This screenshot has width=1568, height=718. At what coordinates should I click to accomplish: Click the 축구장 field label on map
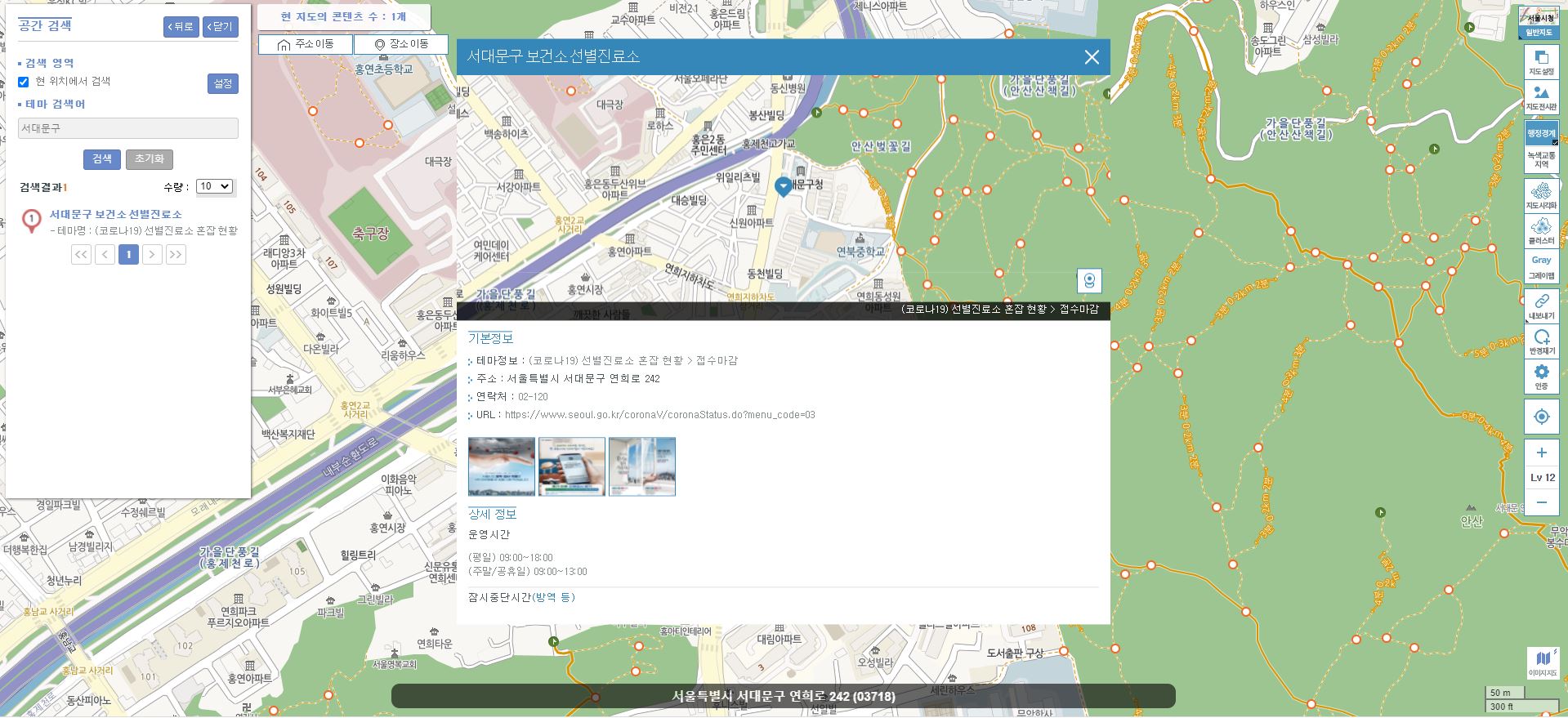[370, 234]
